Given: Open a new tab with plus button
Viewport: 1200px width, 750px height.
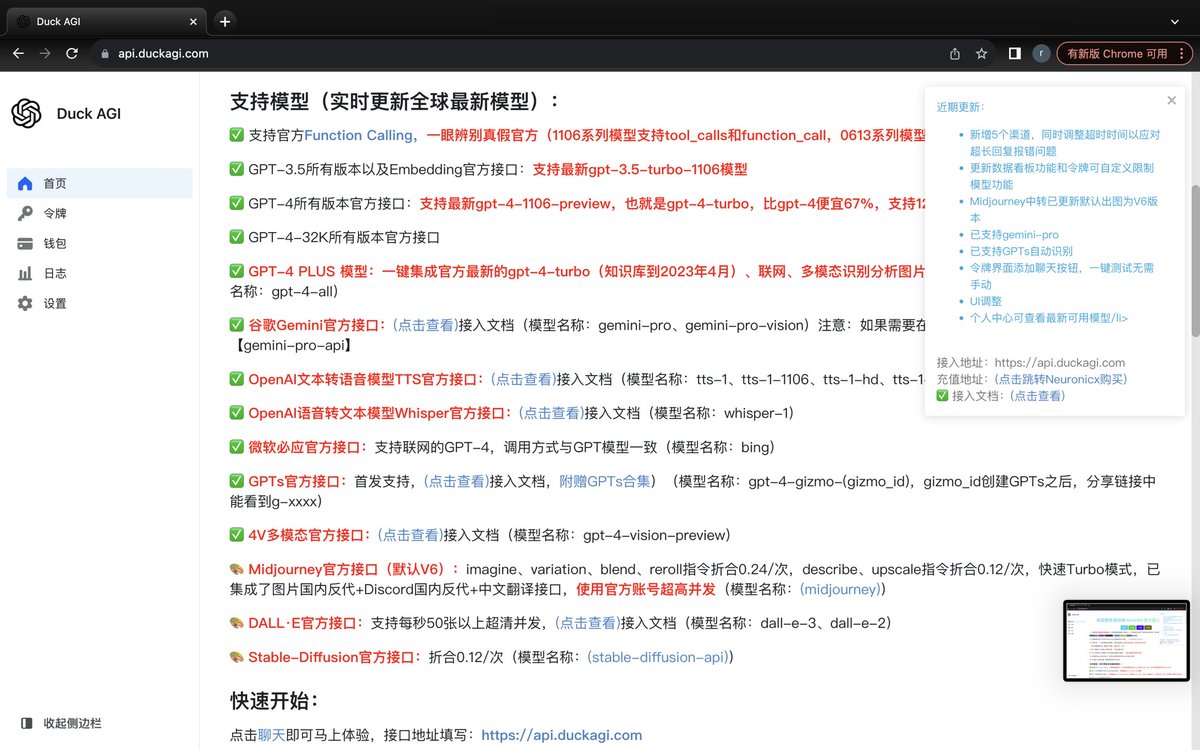Looking at the screenshot, I should pyautogui.click(x=225, y=21).
